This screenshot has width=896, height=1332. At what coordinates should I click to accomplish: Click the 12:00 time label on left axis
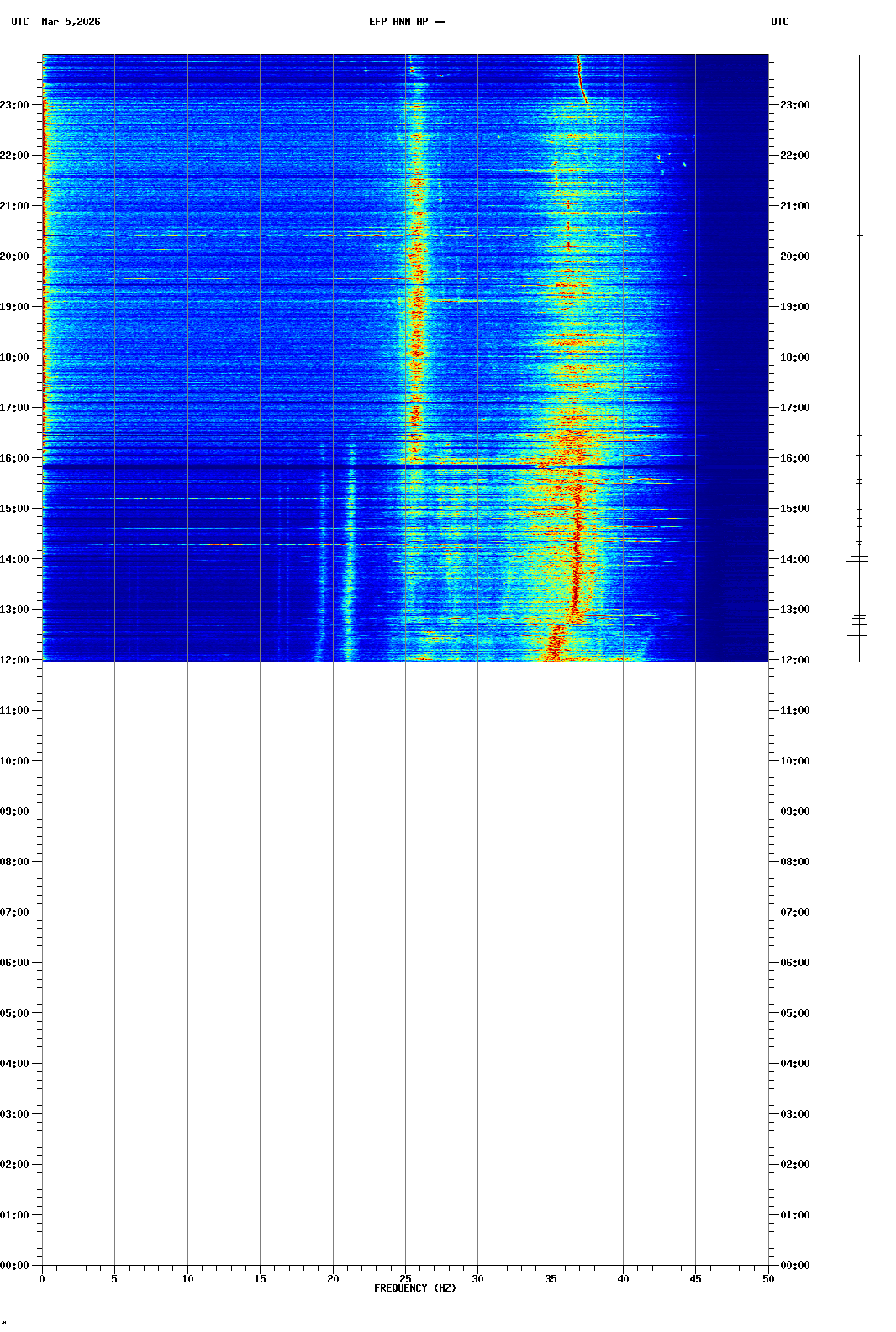coord(15,660)
